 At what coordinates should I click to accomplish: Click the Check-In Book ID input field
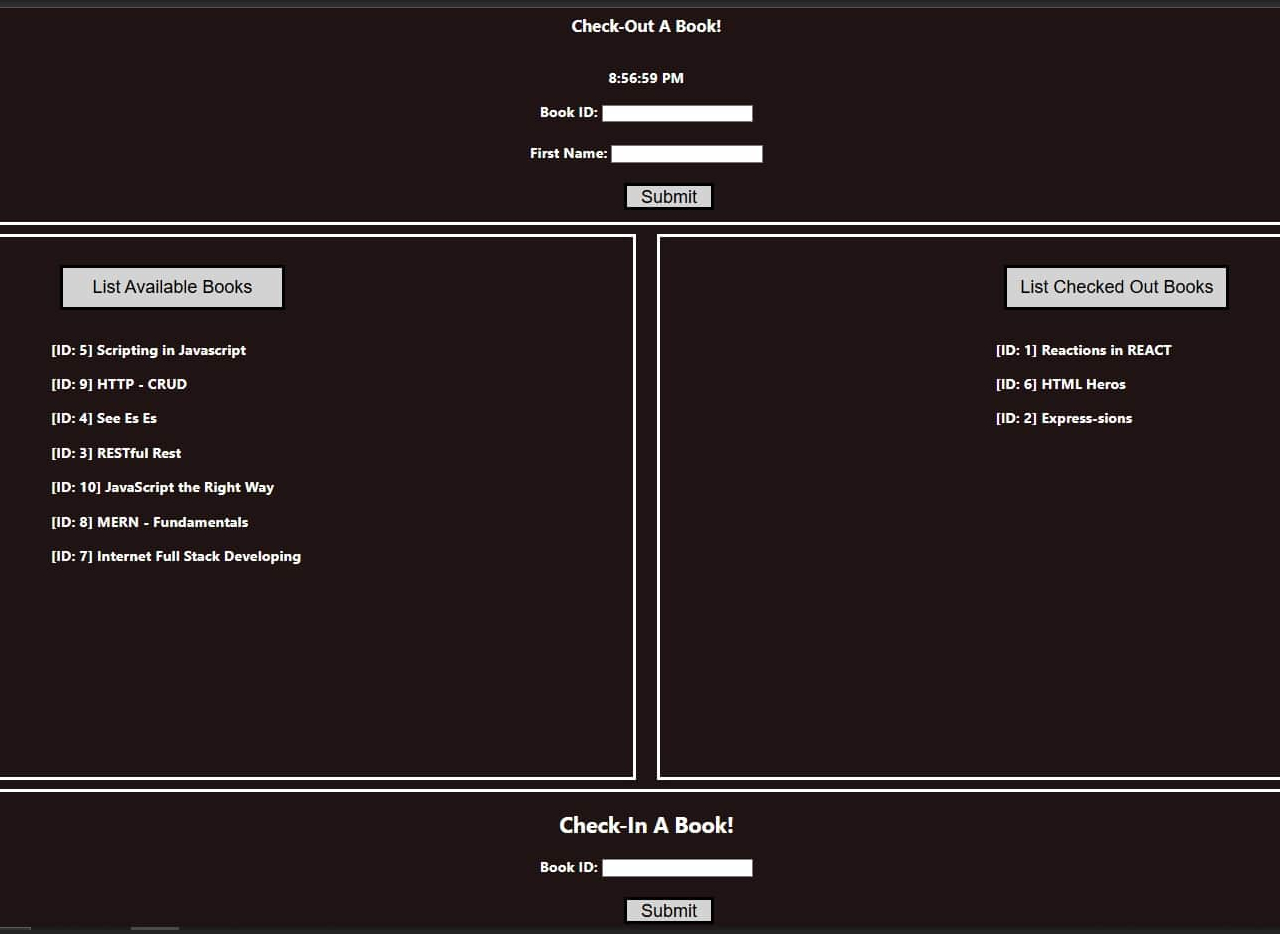677,868
